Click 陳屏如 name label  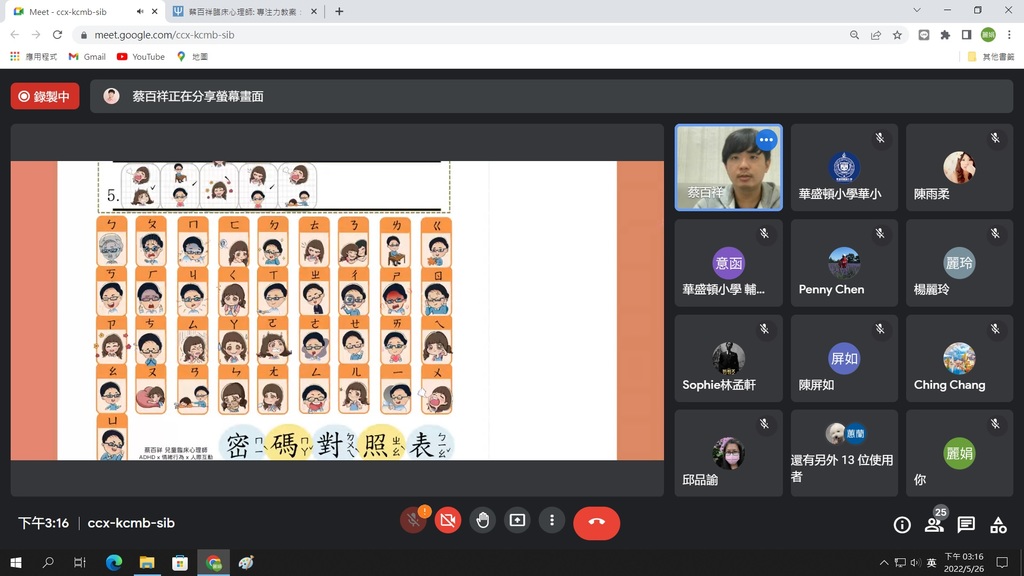(x=816, y=385)
